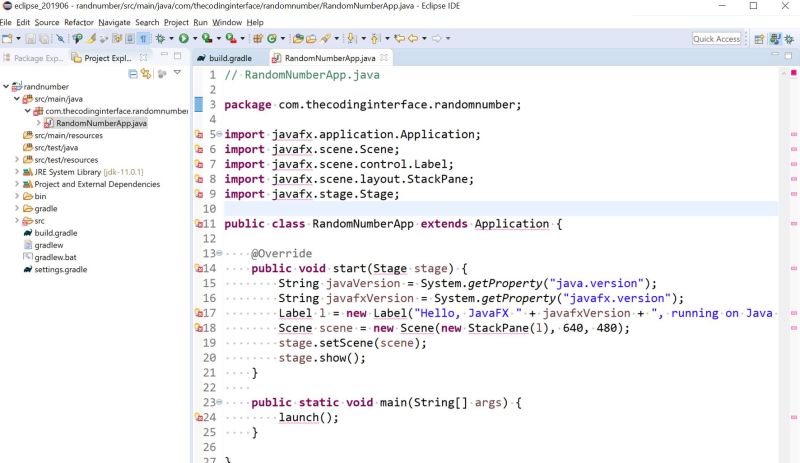Expand the gradle folder
The width and height of the screenshot is (800, 463).
pos(17,208)
